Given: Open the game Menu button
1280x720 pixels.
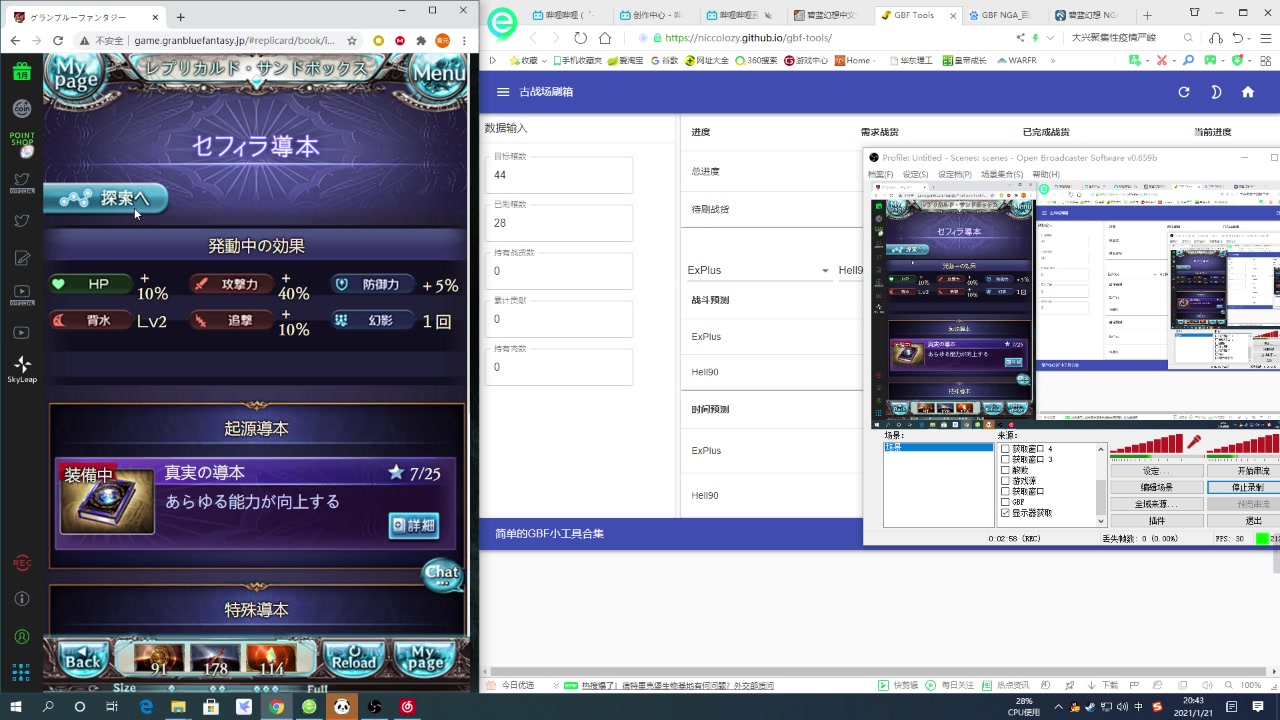Looking at the screenshot, I should (438, 73).
